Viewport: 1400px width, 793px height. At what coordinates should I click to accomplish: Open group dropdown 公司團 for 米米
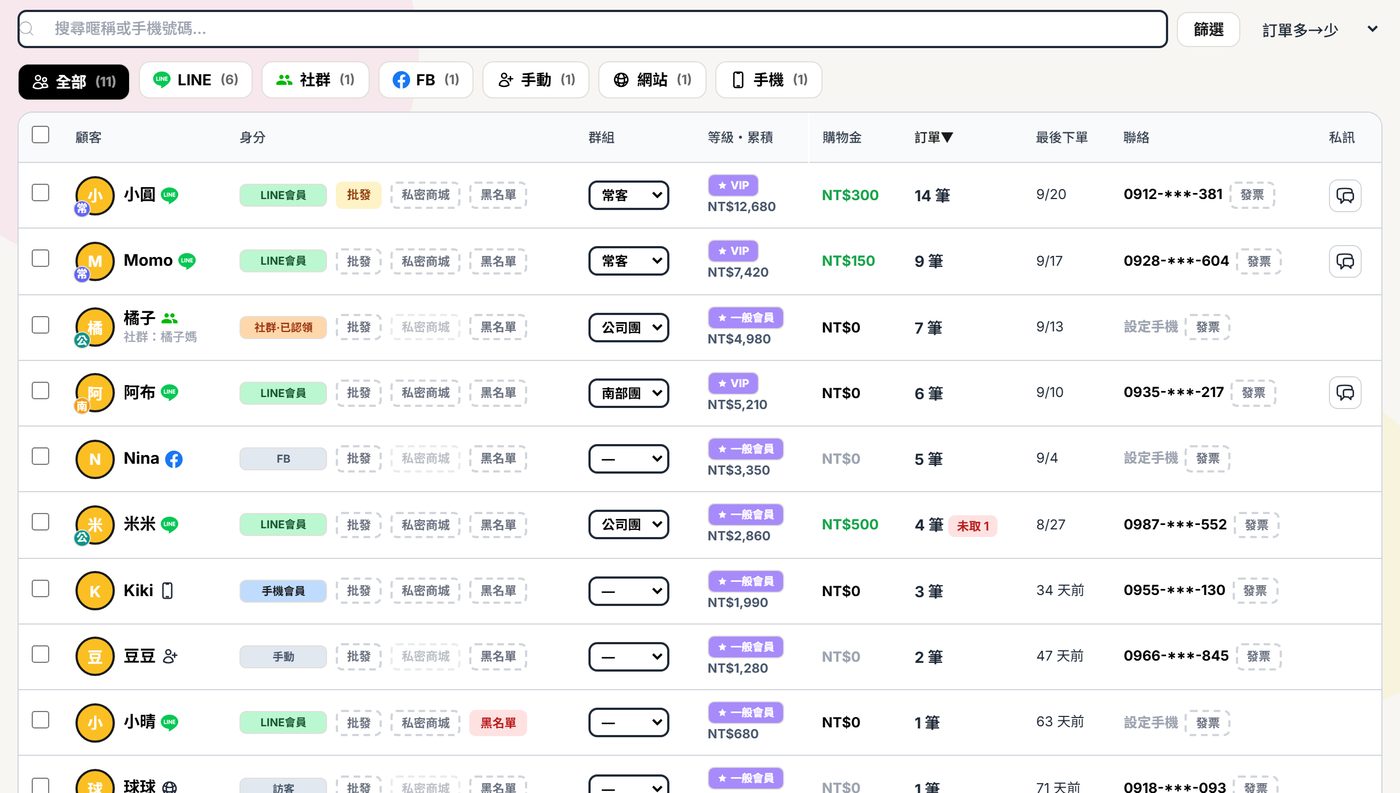629,524
